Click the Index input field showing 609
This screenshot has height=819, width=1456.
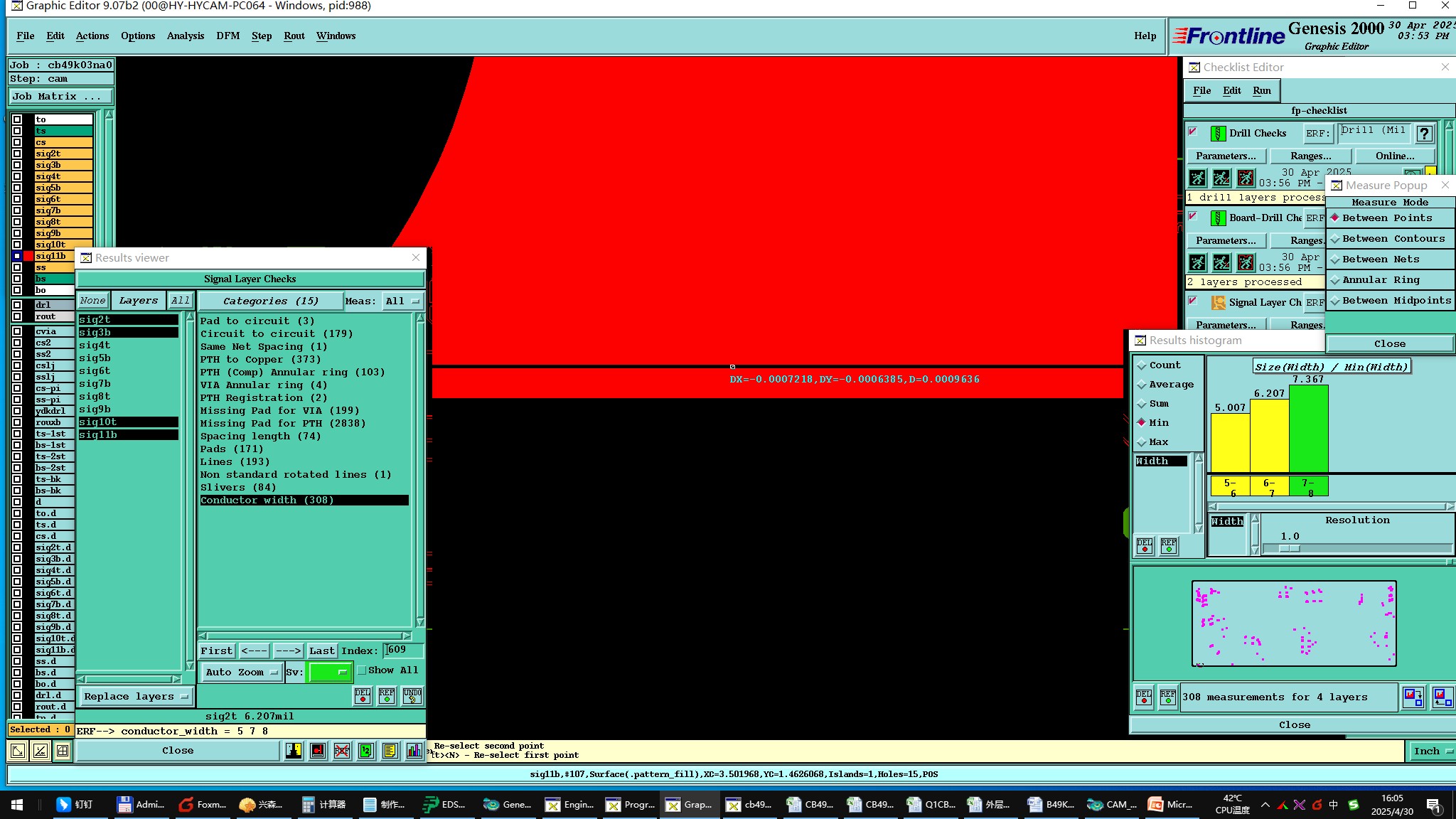click(x=403, y=650)
